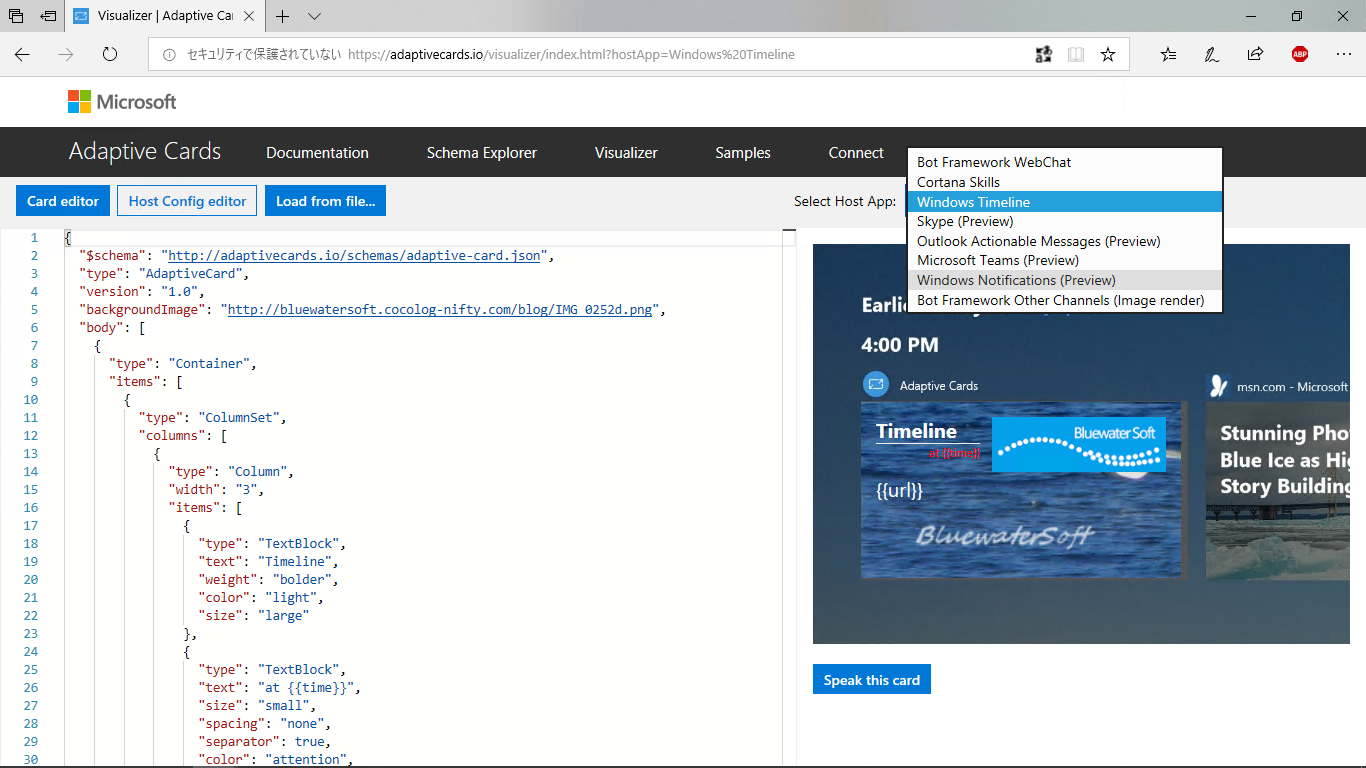
Task: Click the {{url}} text in card
Action: tap(899, 491)
